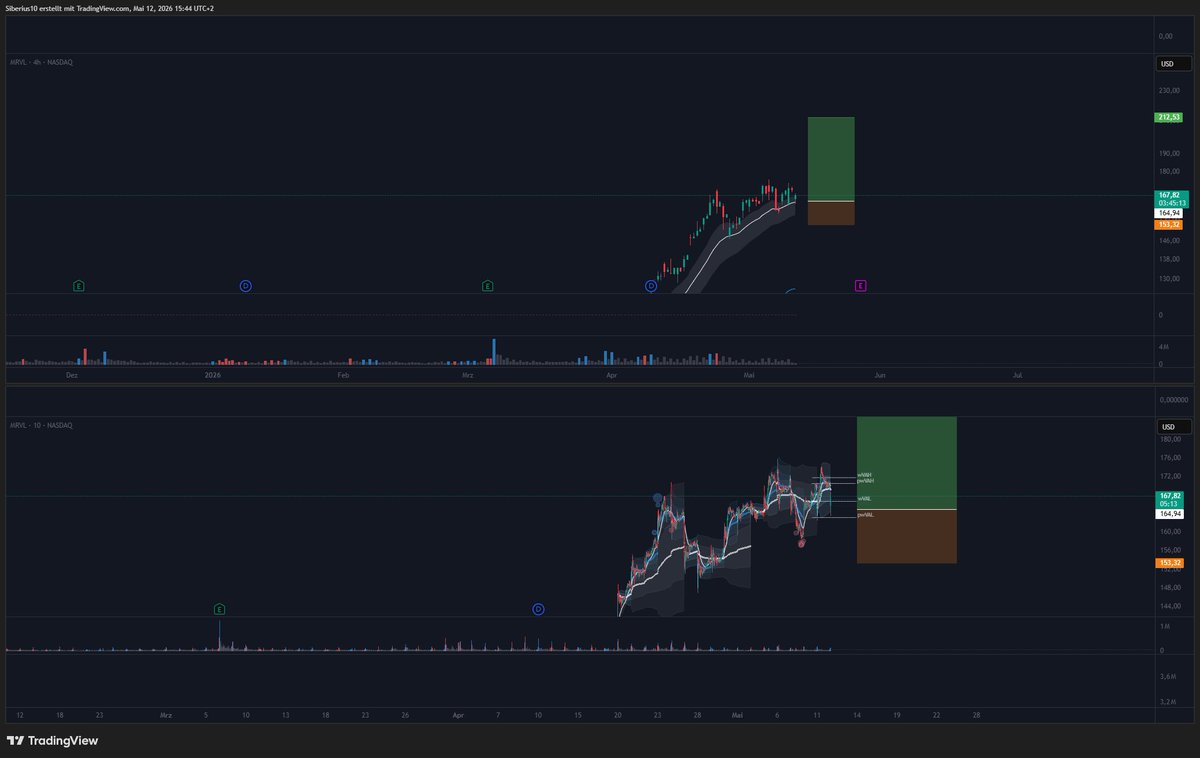Click the MRVL · 4h · NASDAQ symbol legend

[x=41, y=62]
